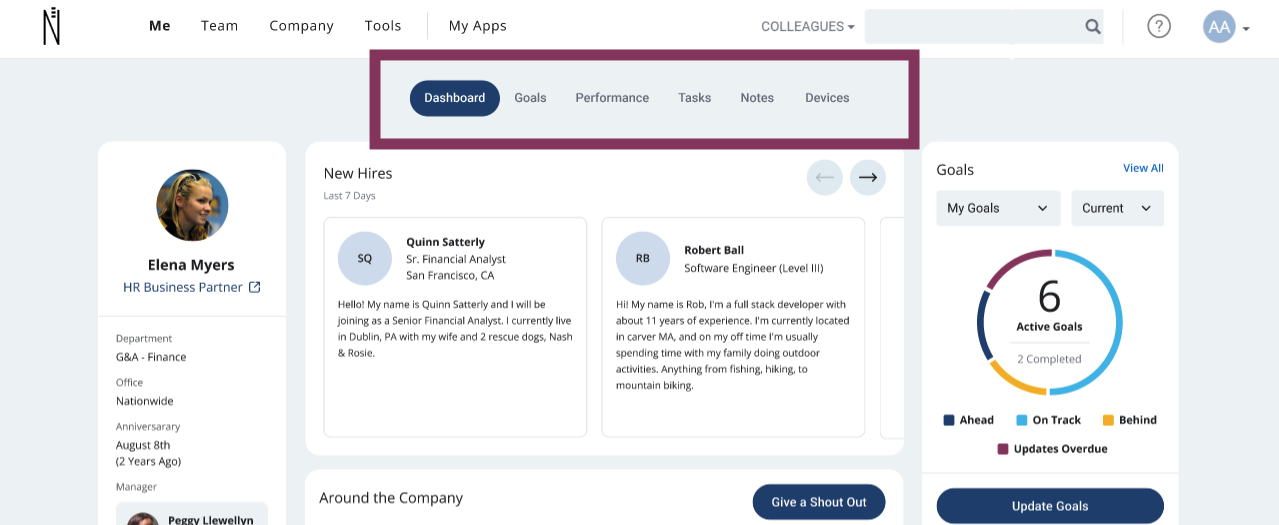Open the COLLEAGUES search filter dropdown
Viewport: 1279px width, 525px height.
[x=808, y=27]
